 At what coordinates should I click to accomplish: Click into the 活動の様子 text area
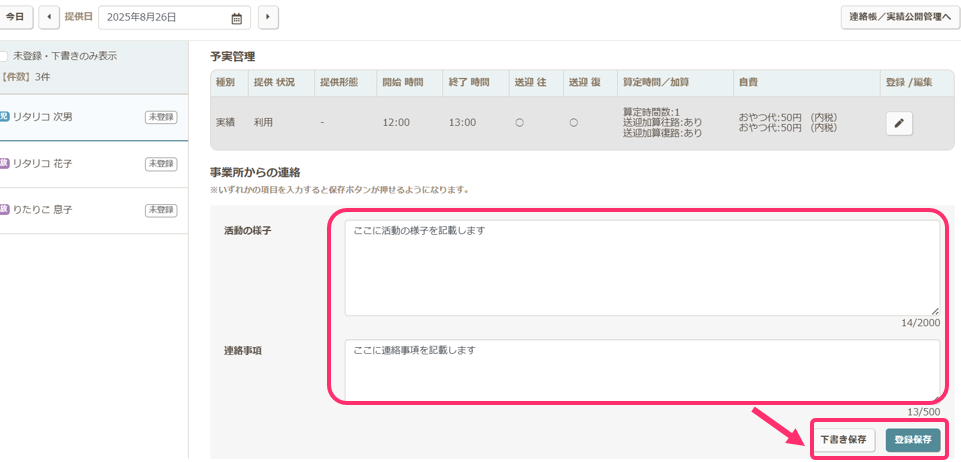(x=641, y=268)
